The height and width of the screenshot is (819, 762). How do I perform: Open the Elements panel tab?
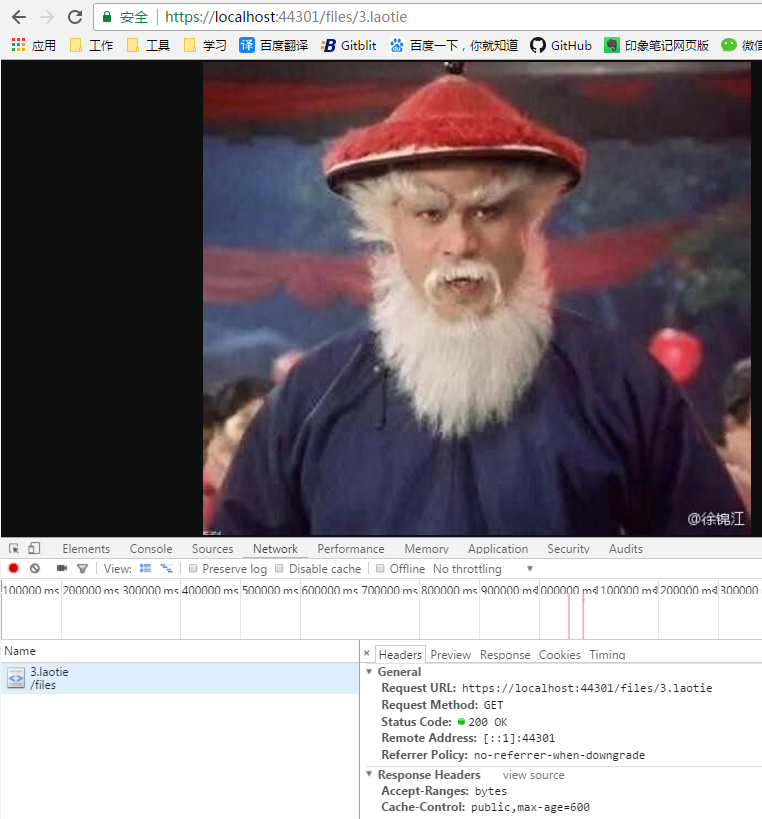tap(86, 549)
